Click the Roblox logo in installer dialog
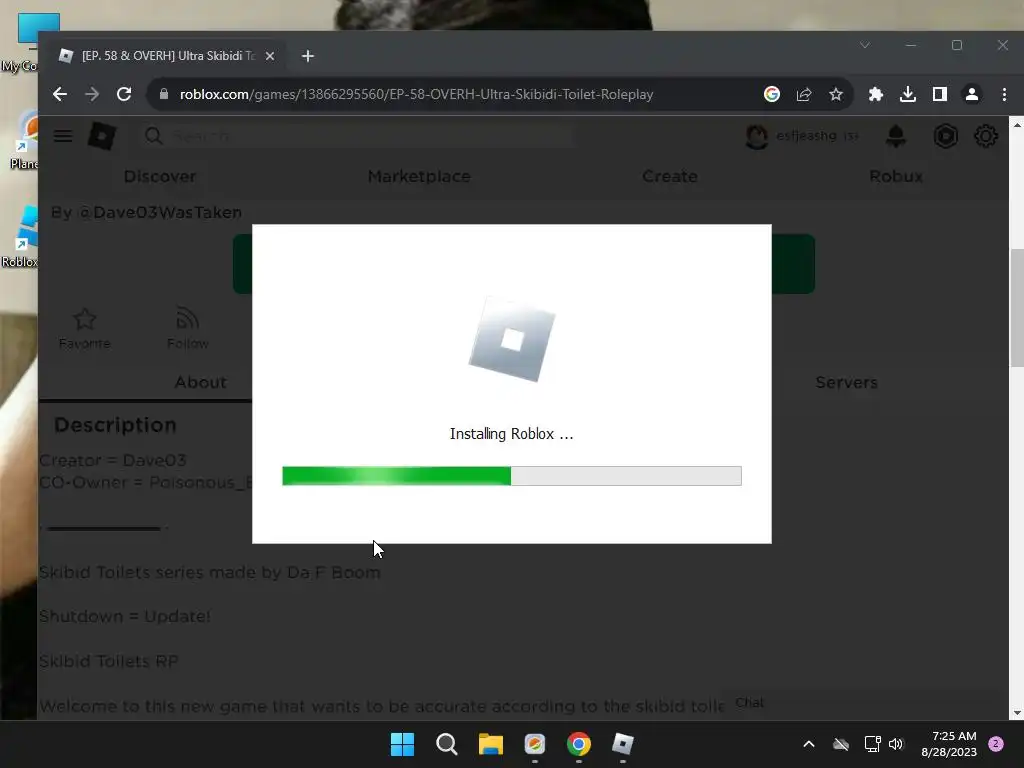 pyautogui.click(x=512, y=340)
